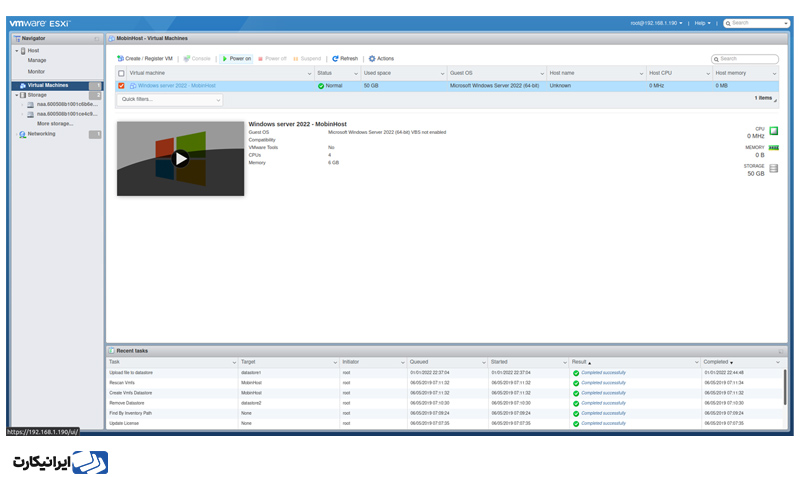Toggle the select-all virtual machines checkbox
This screenshot has width=800, height=477.
(x=121, y=73)
